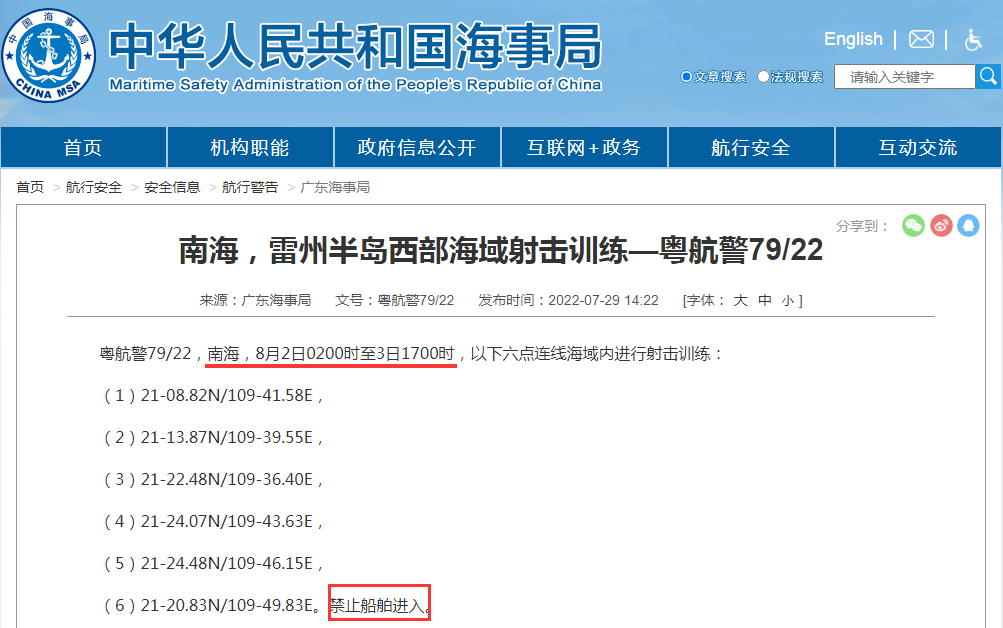Share the article via WeChat icon
Viewport: 1003px width, 628px height.
913,226
